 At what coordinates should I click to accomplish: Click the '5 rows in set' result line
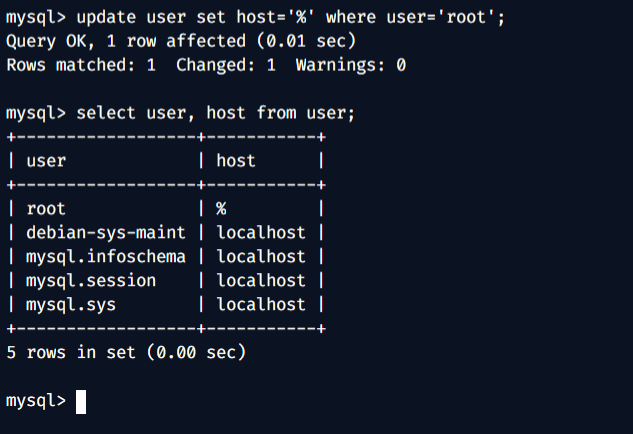coord(126,352)
